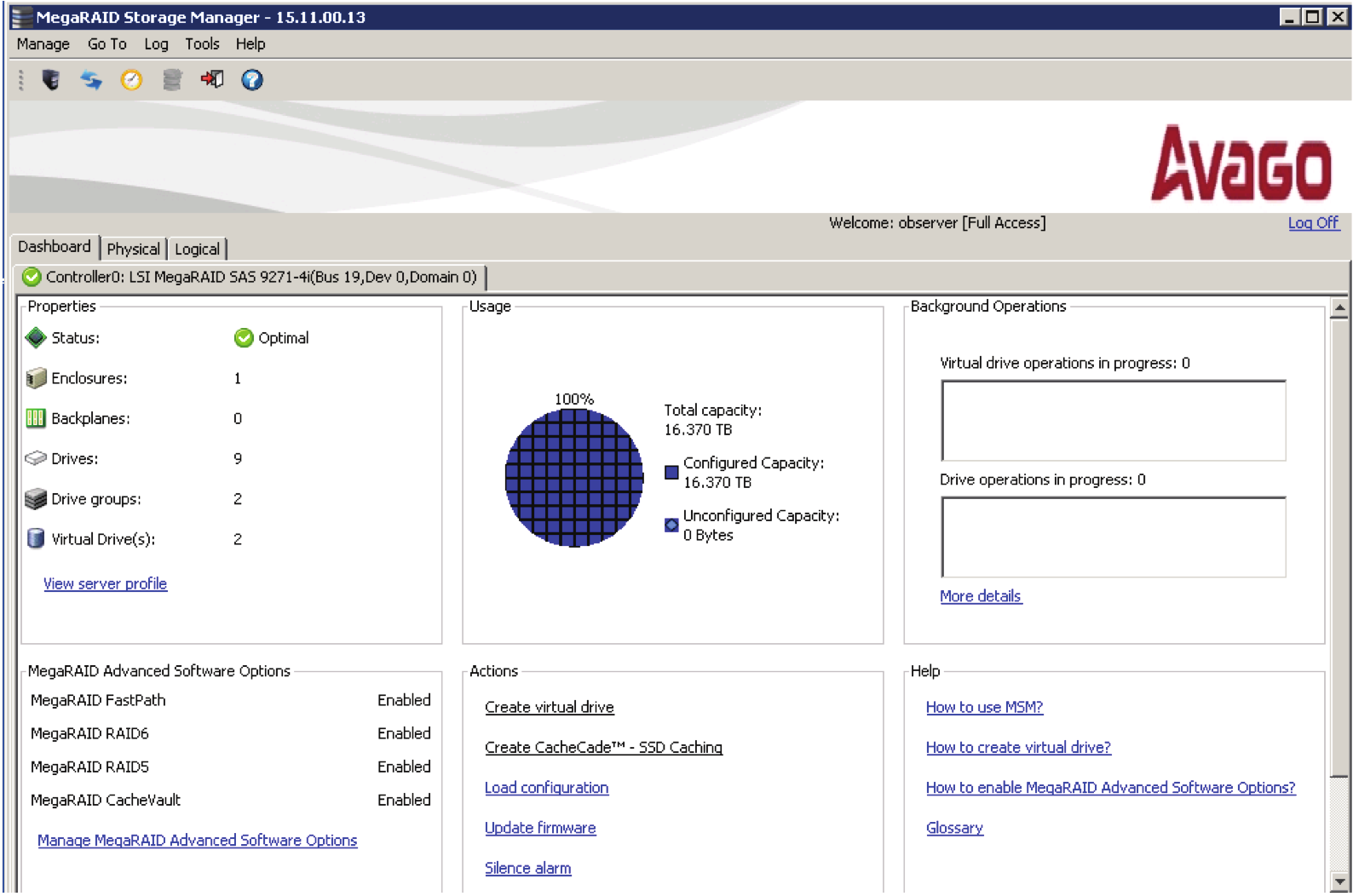Click the Optimal green checkmark icon
The height and width of the screenshot is (896, 1353).
(x=244, y=338)
